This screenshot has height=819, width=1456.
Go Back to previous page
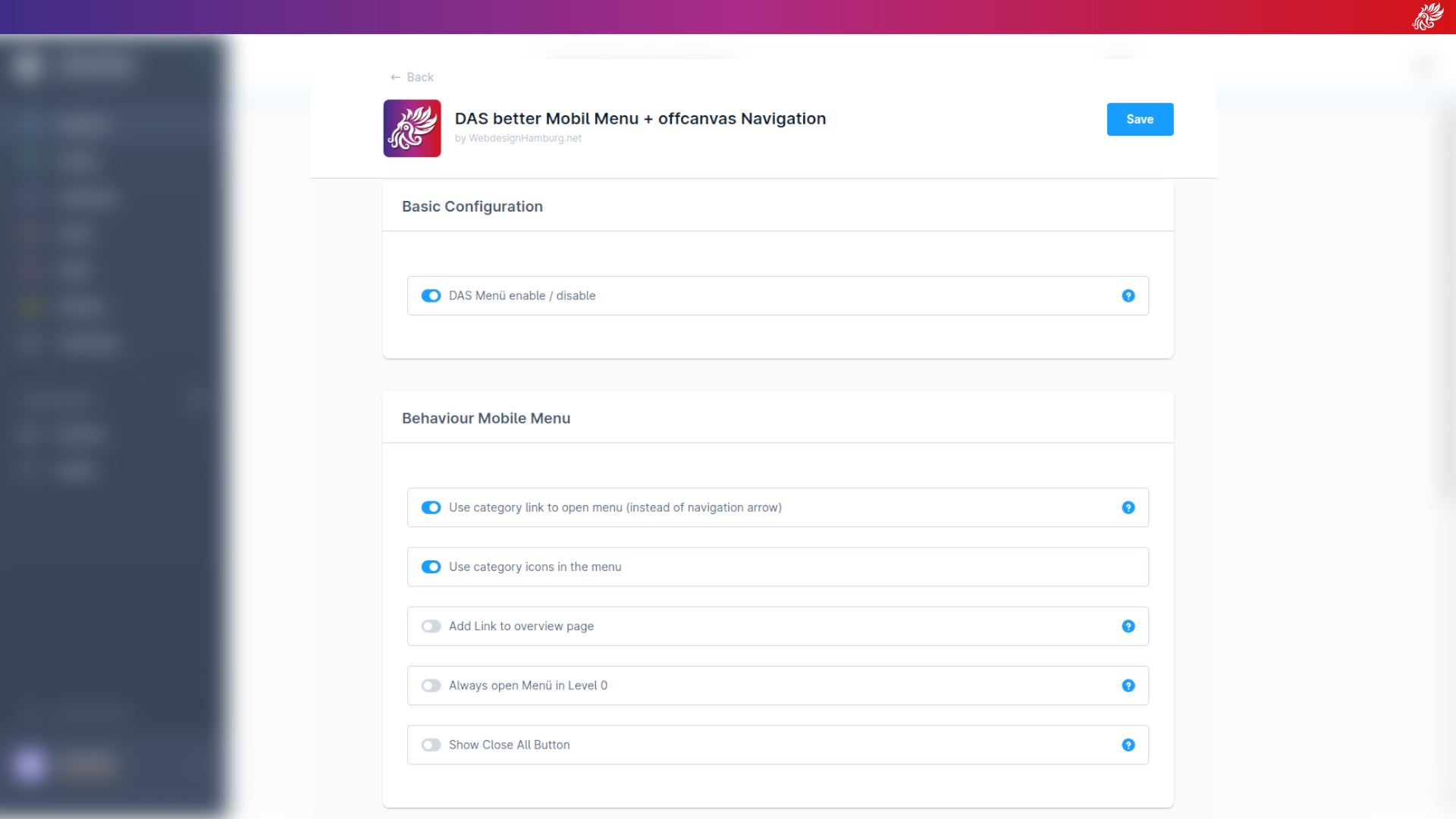coord(419,77)
